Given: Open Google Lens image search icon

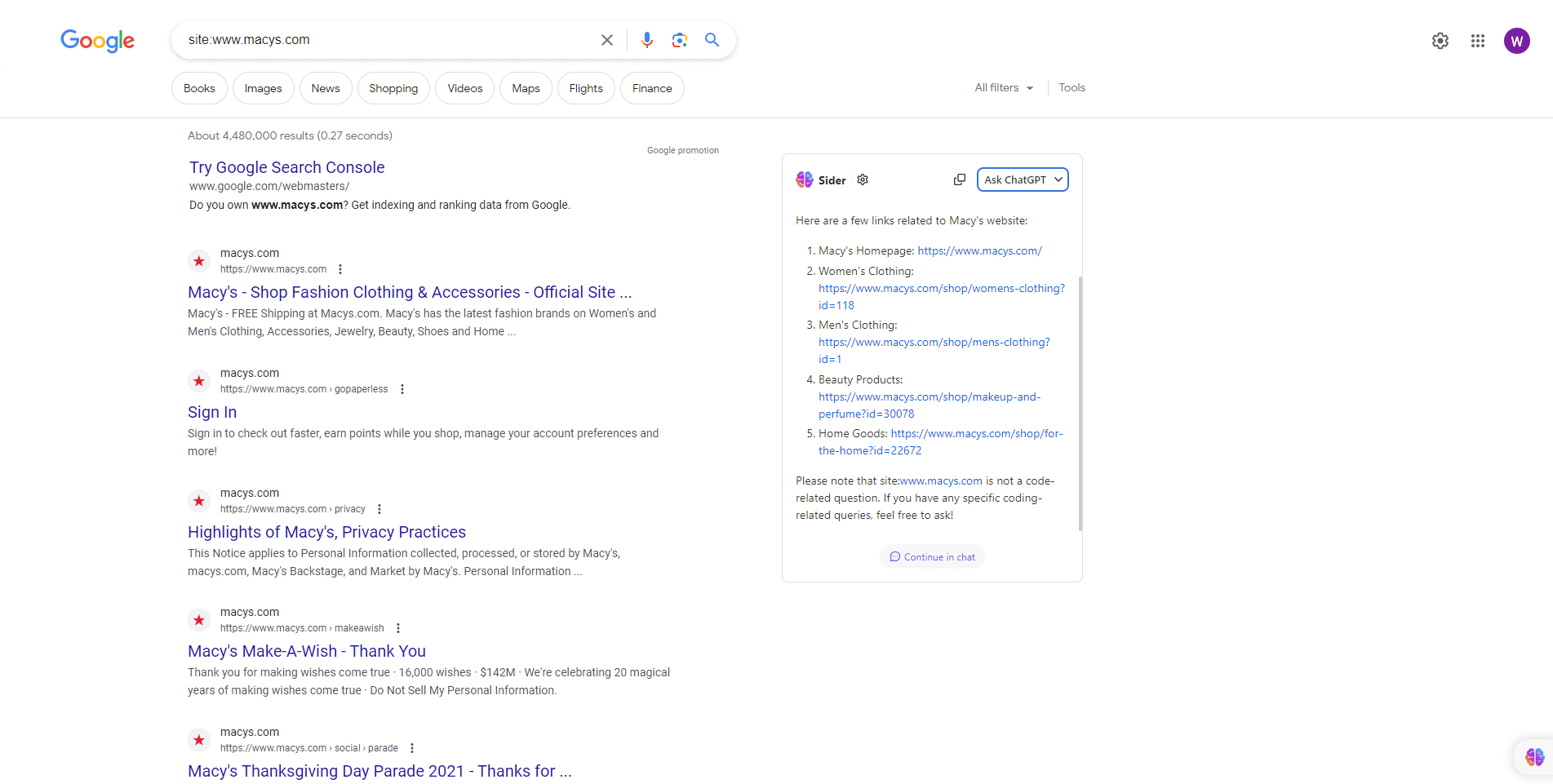Looking at the screenshot, I should pos(679,40).
